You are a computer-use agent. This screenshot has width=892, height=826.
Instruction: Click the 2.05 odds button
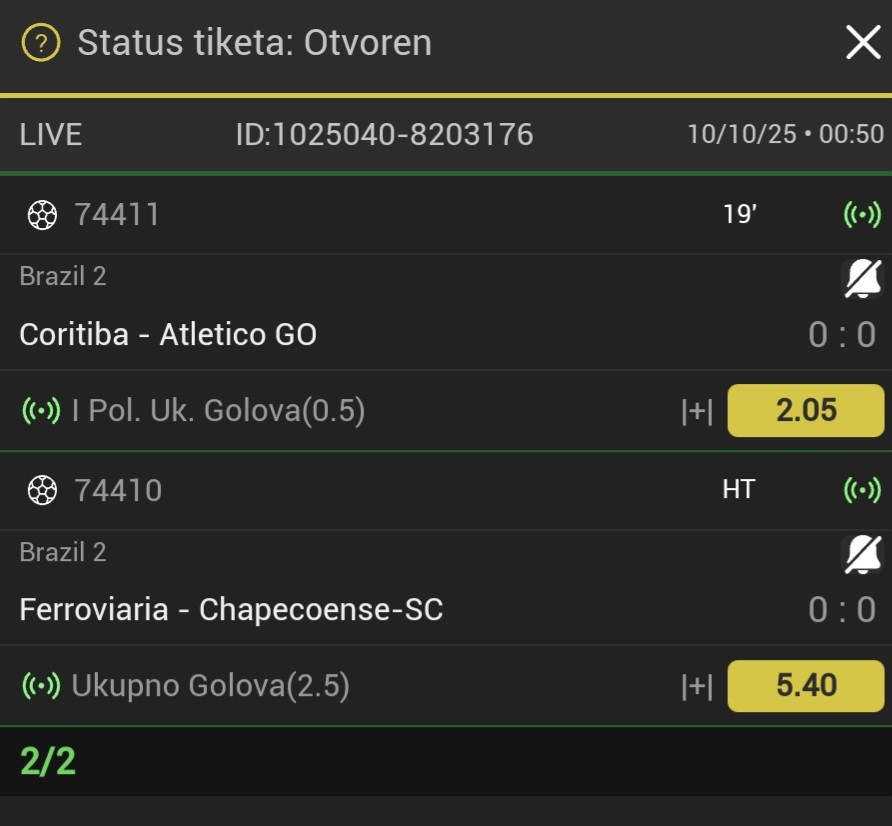[805, 411]
